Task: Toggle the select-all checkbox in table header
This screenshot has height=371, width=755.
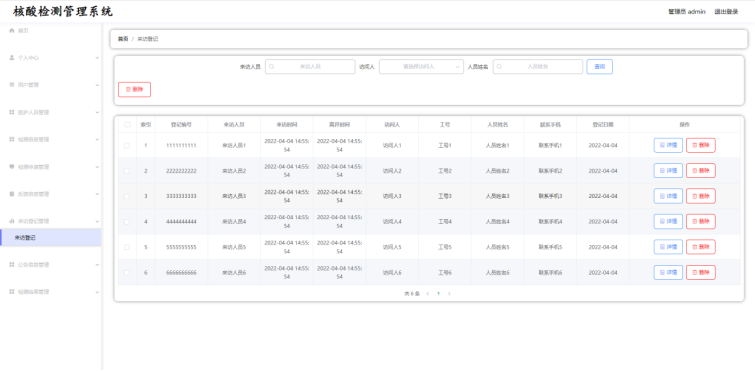Action: point(127,125)
